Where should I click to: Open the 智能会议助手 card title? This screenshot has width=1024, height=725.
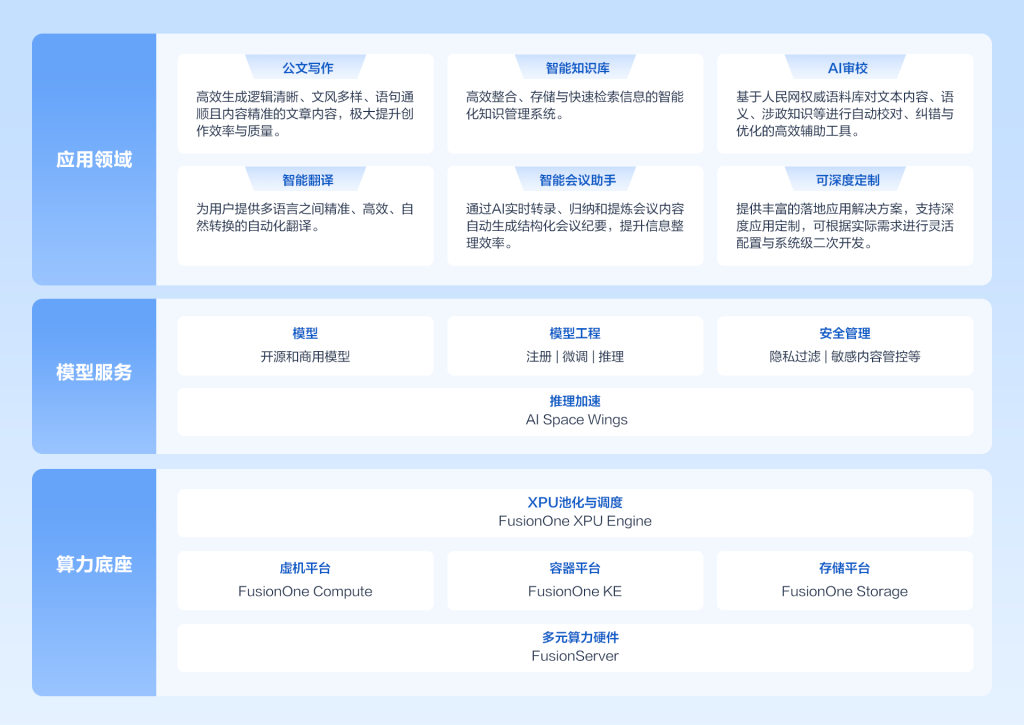click(575, 180)
